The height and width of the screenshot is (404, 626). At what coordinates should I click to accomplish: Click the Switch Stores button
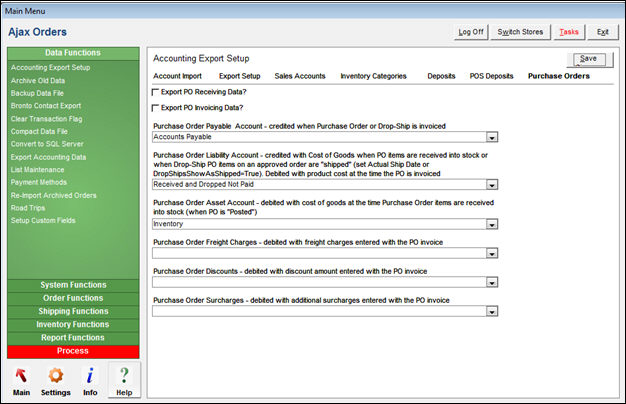(520, 32)
